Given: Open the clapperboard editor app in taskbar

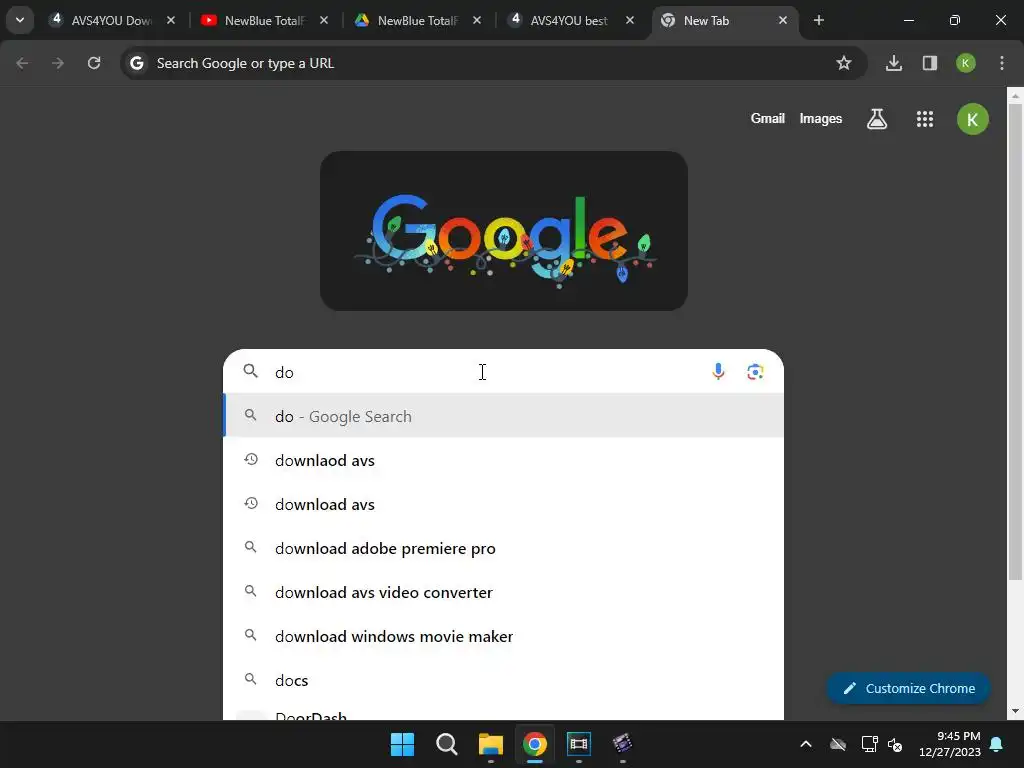Looking at the screenshot, I should point(622,744).
